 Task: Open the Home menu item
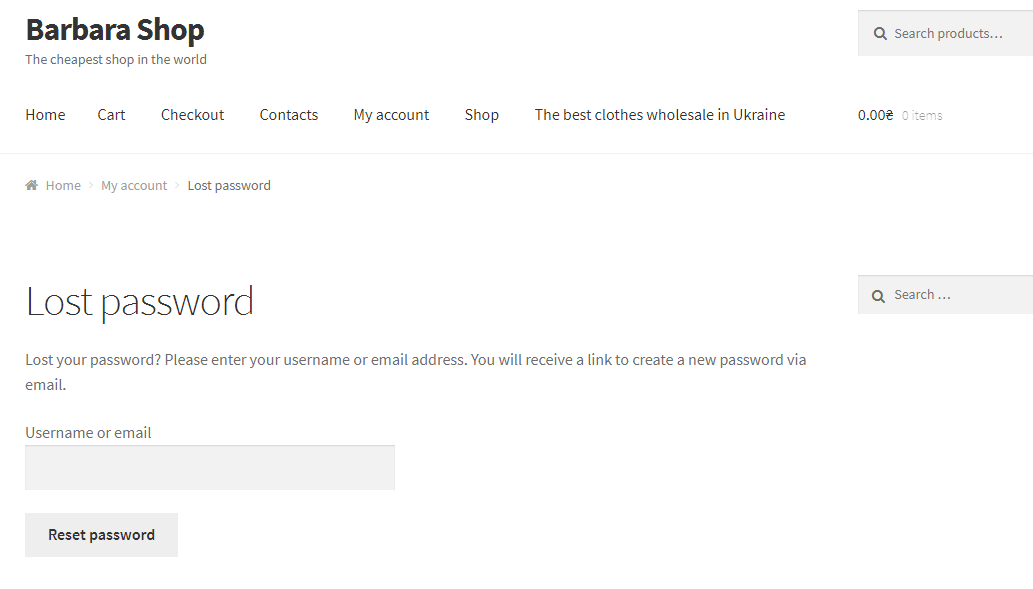45,115
